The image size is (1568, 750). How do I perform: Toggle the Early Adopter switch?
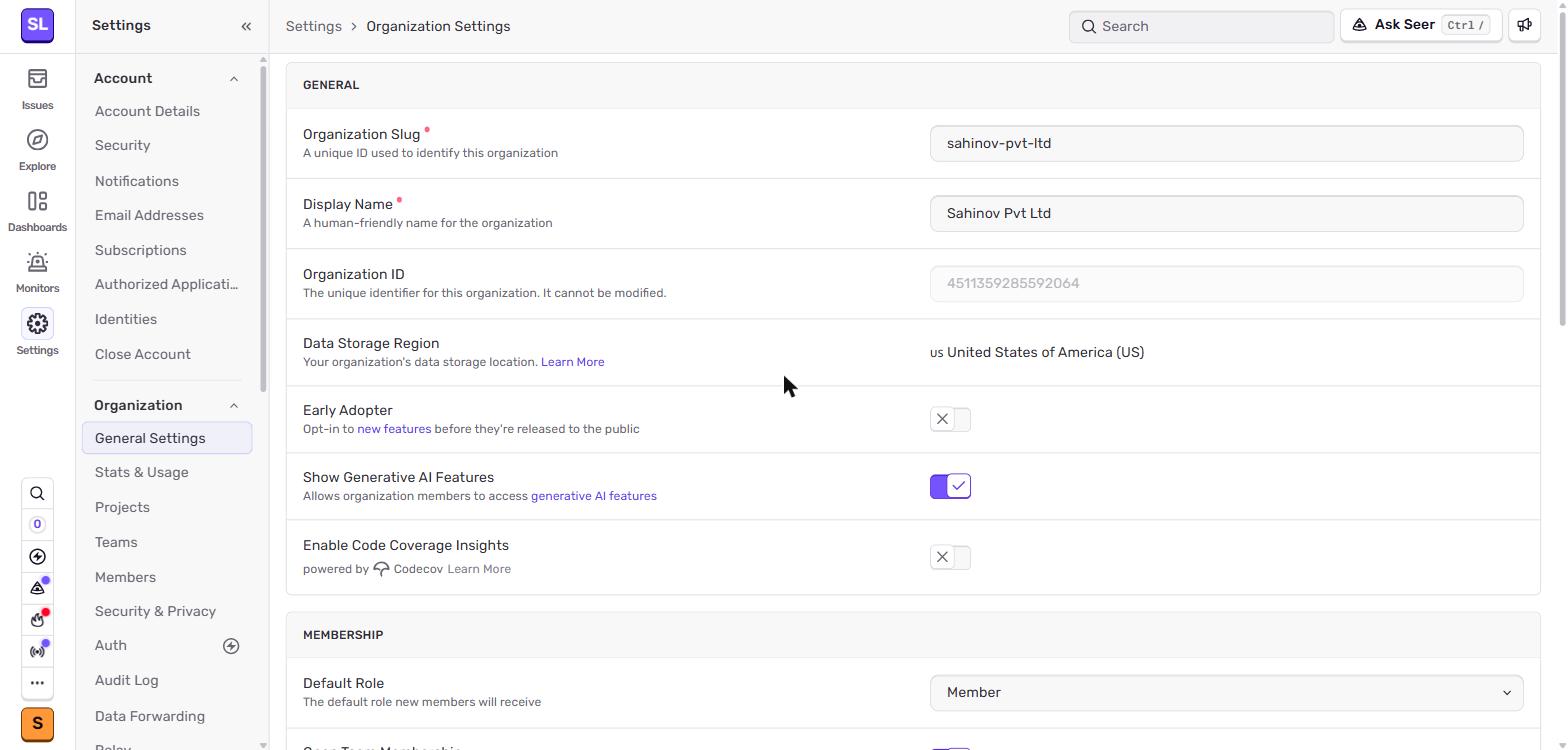950,419
